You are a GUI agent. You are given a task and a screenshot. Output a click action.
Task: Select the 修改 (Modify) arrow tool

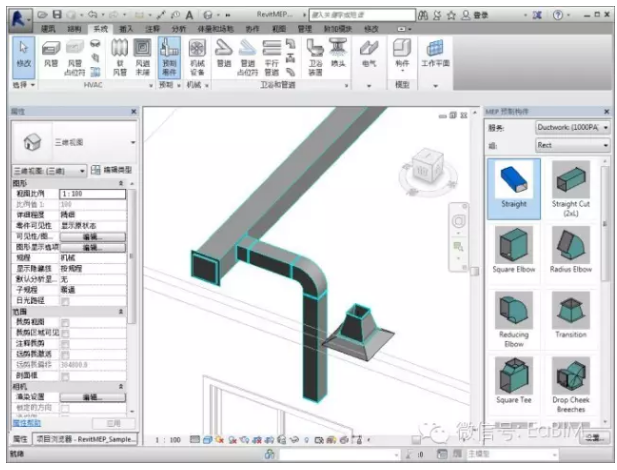[x=24, y=57]
